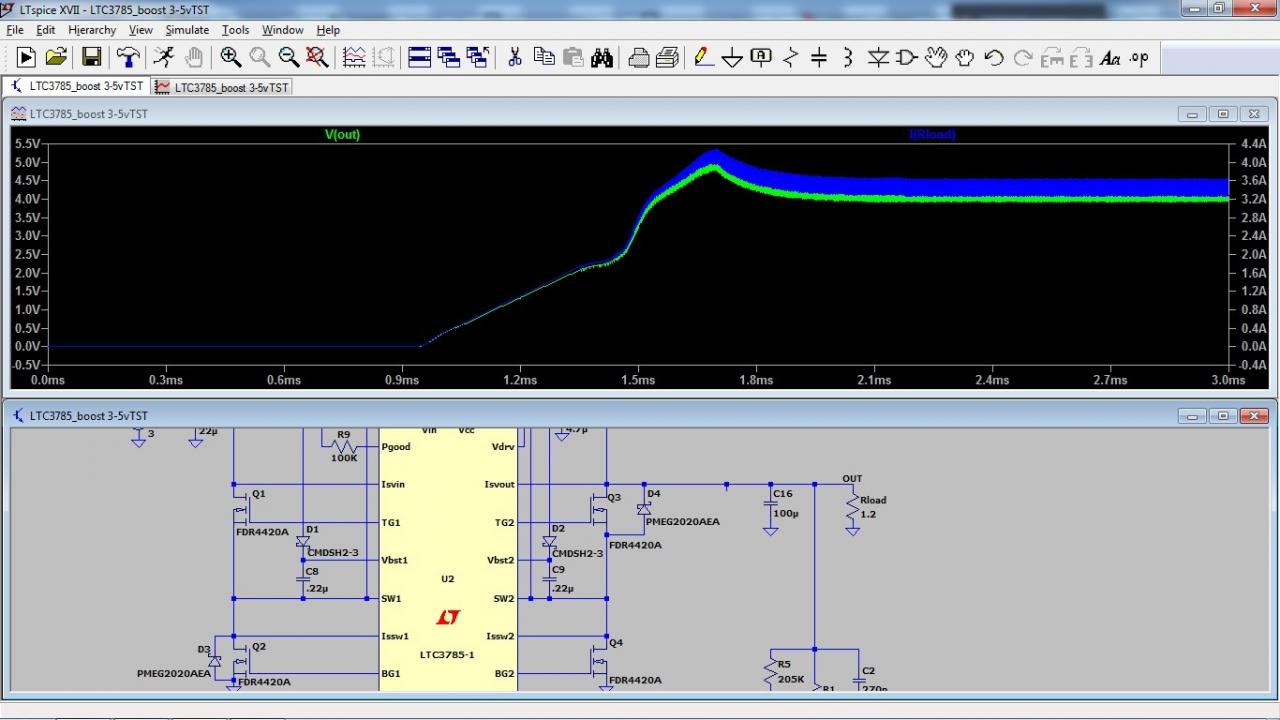Click the 5.0V voltage axis label
This screenshot has height=720, width=1280.
coord(27,162)
